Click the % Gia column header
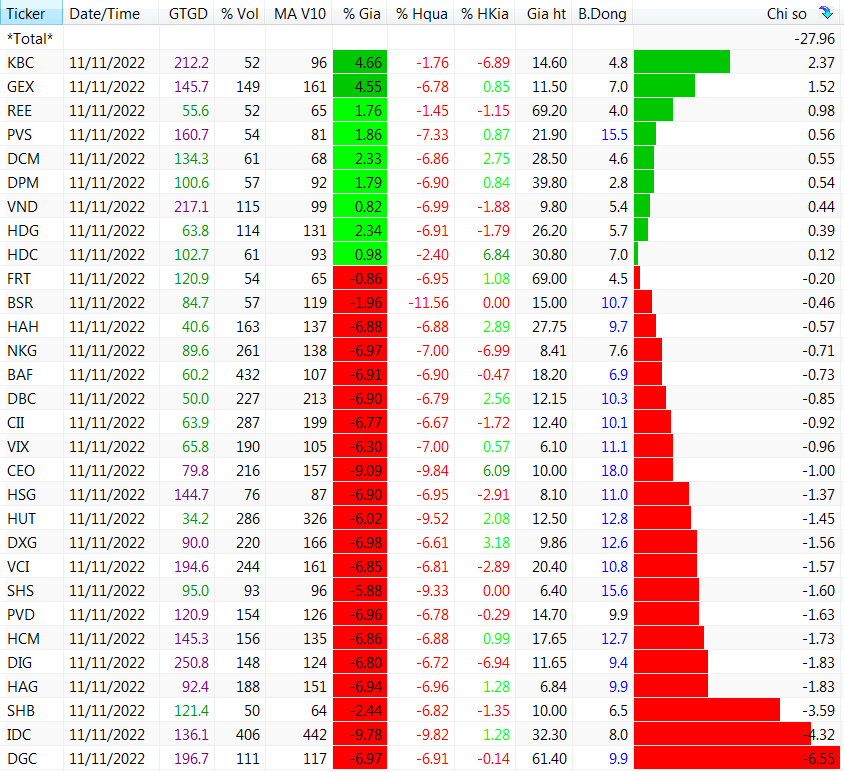The height and width of the screenshot is (772, 844). (x=362, y=13)
